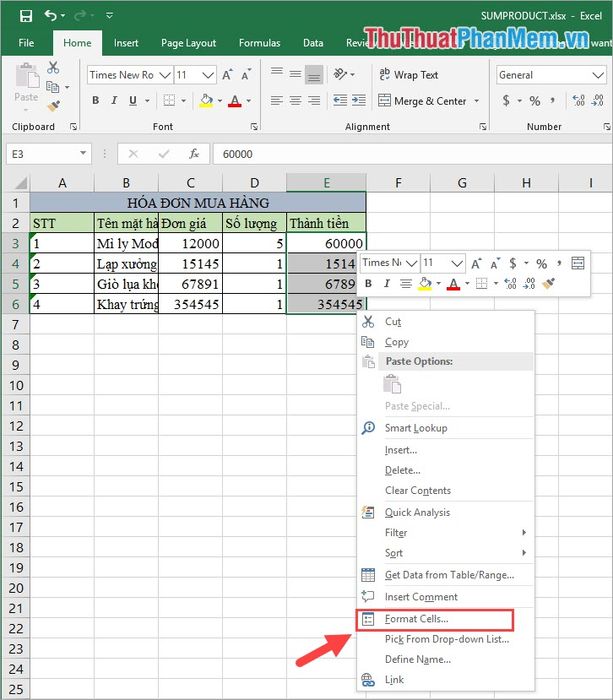The image size is (613, 700).
Task: Open the Times New Roman font dropdown in ribbon
Action: (x=165, y=75)
